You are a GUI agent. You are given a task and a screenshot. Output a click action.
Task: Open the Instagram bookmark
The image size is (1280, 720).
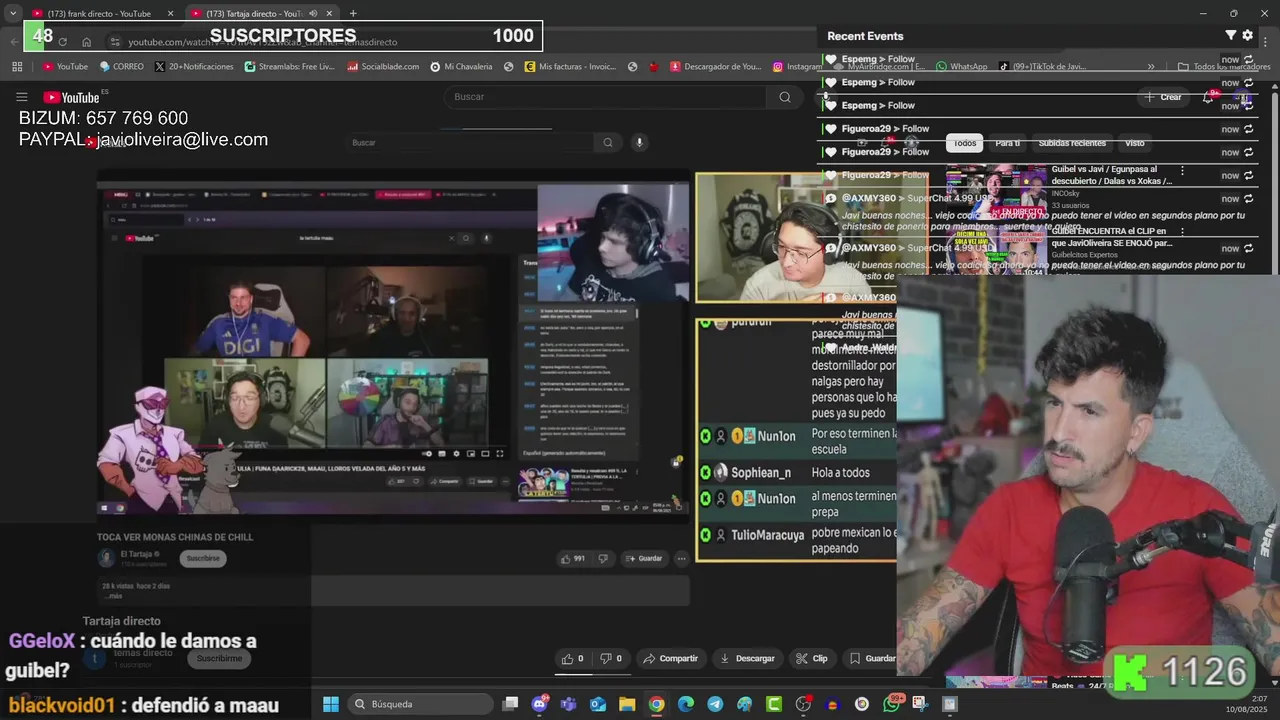797,67
